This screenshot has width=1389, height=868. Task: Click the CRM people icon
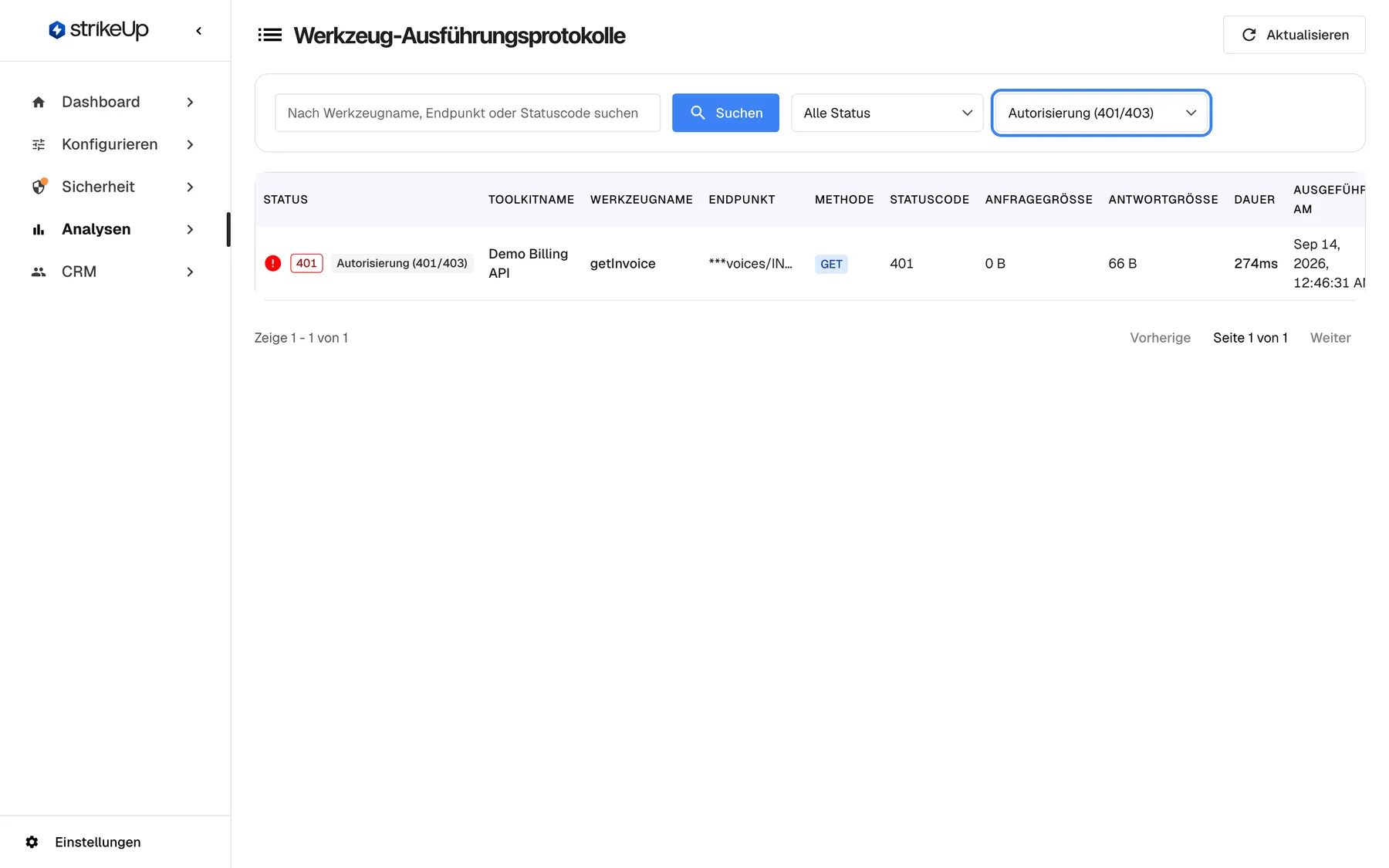tap(39, 272)
